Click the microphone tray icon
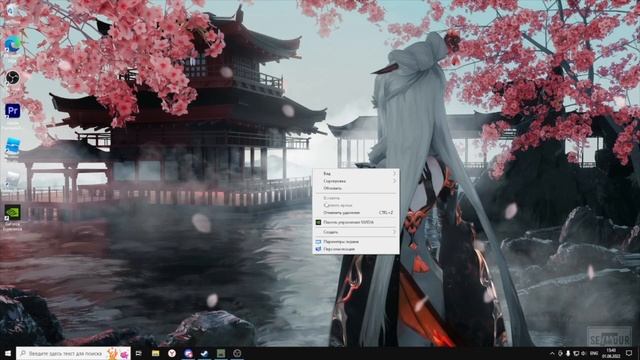 [568, 353]
